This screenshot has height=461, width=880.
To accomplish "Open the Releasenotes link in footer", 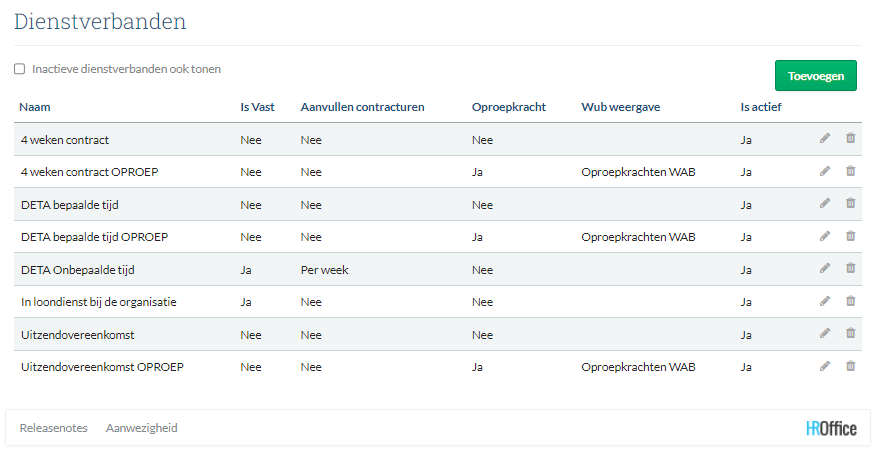I will point(53,428).
